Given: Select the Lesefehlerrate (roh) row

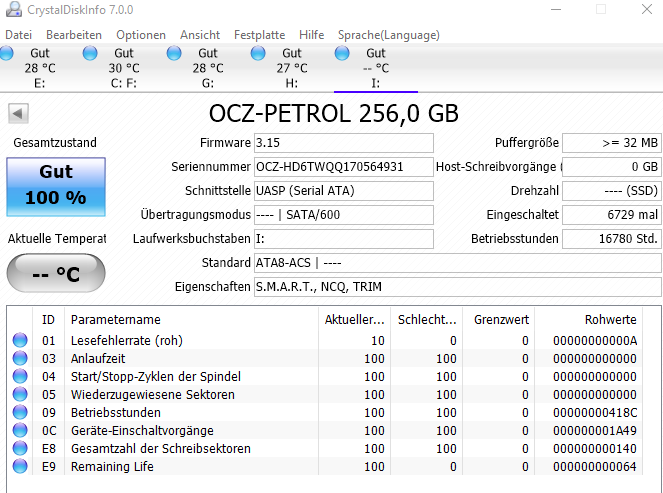Looking at the screenshot, I should 325,340.
